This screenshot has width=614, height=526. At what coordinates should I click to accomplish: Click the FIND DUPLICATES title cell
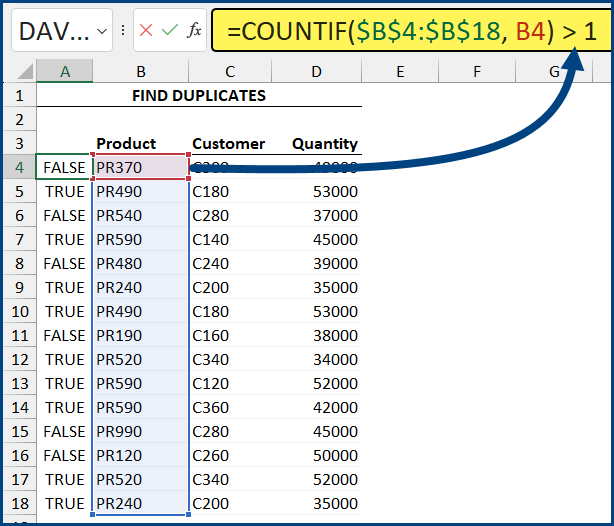click(198, 96)
